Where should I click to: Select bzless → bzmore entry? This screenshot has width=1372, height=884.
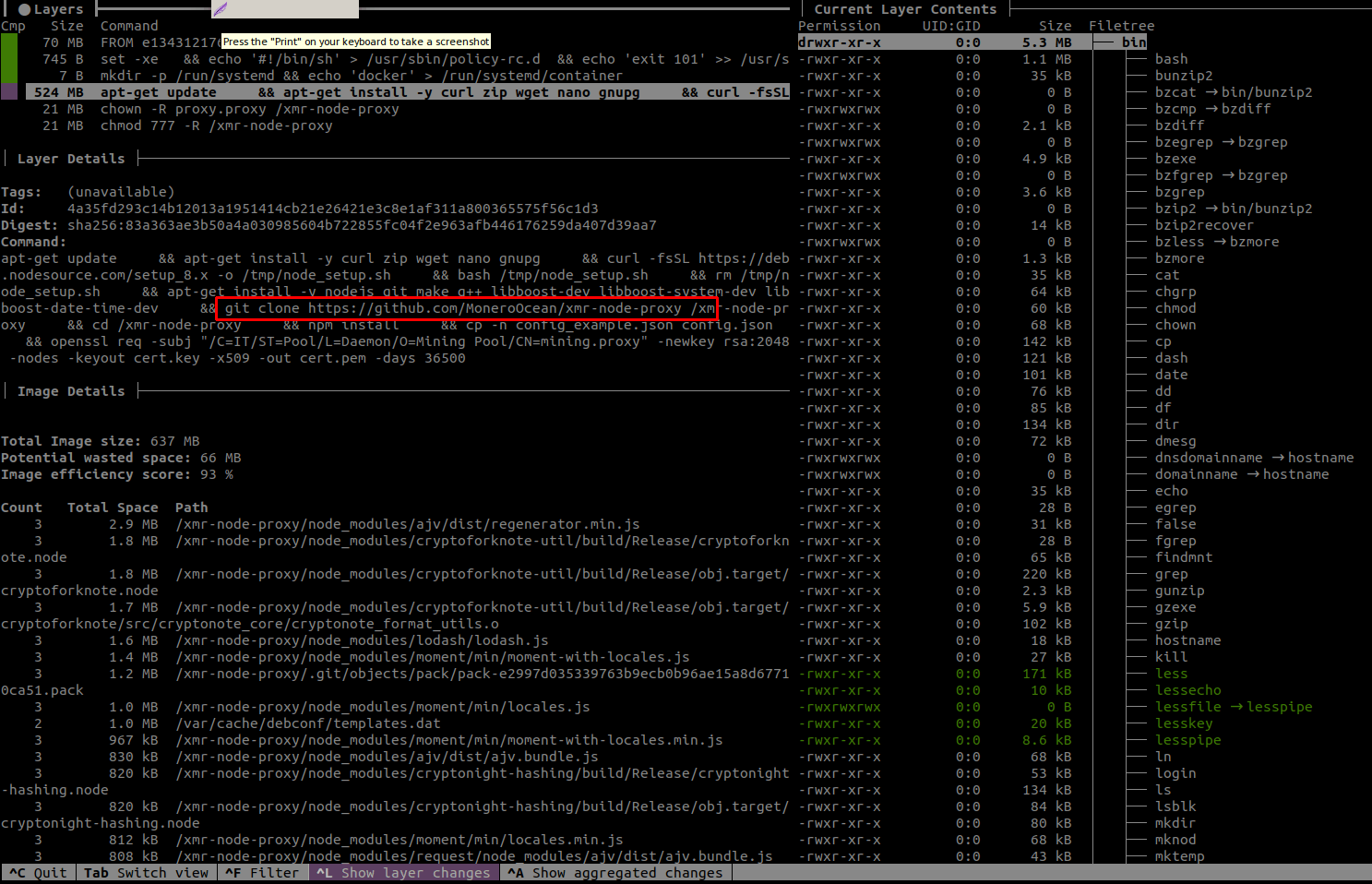tap(1217, 242)
